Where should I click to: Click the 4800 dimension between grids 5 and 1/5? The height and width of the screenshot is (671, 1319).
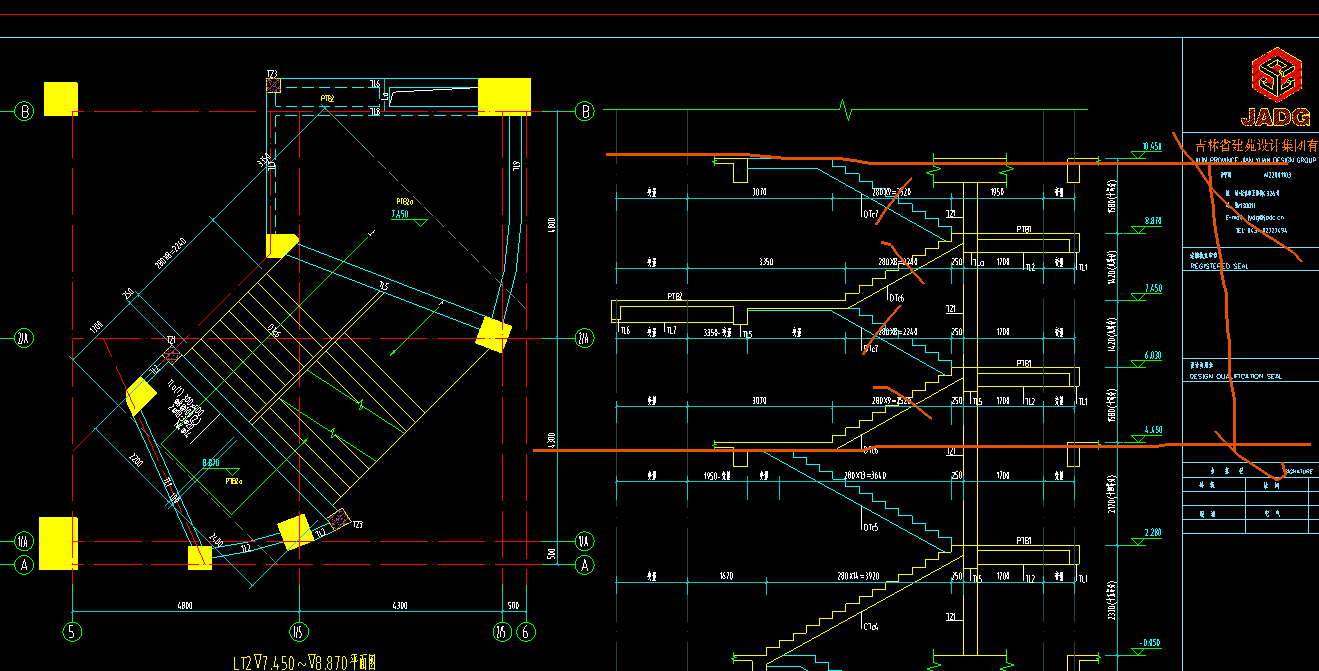[x=185, y=605]
